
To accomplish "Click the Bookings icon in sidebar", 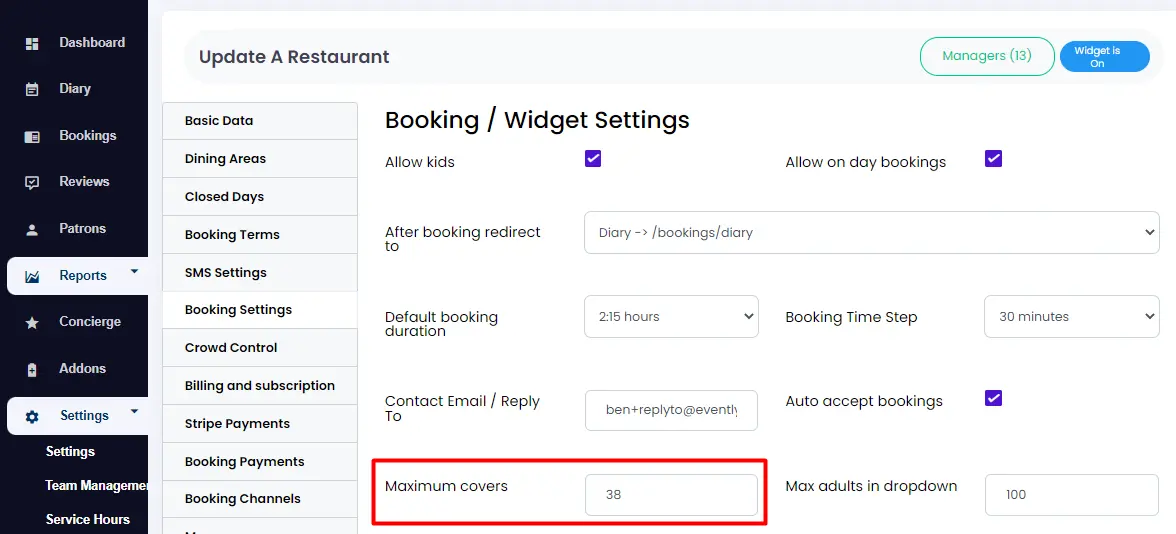I will pos(32,136).
